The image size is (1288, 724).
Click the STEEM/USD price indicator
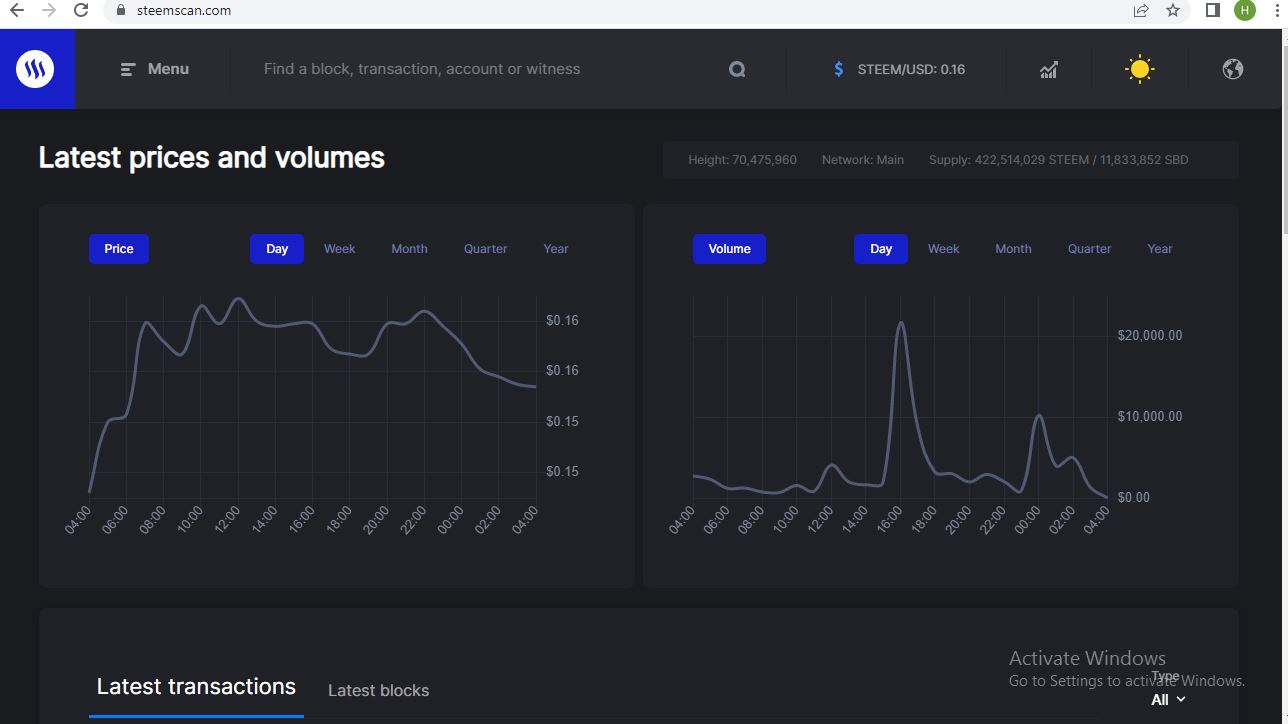(x=898, y=69)
